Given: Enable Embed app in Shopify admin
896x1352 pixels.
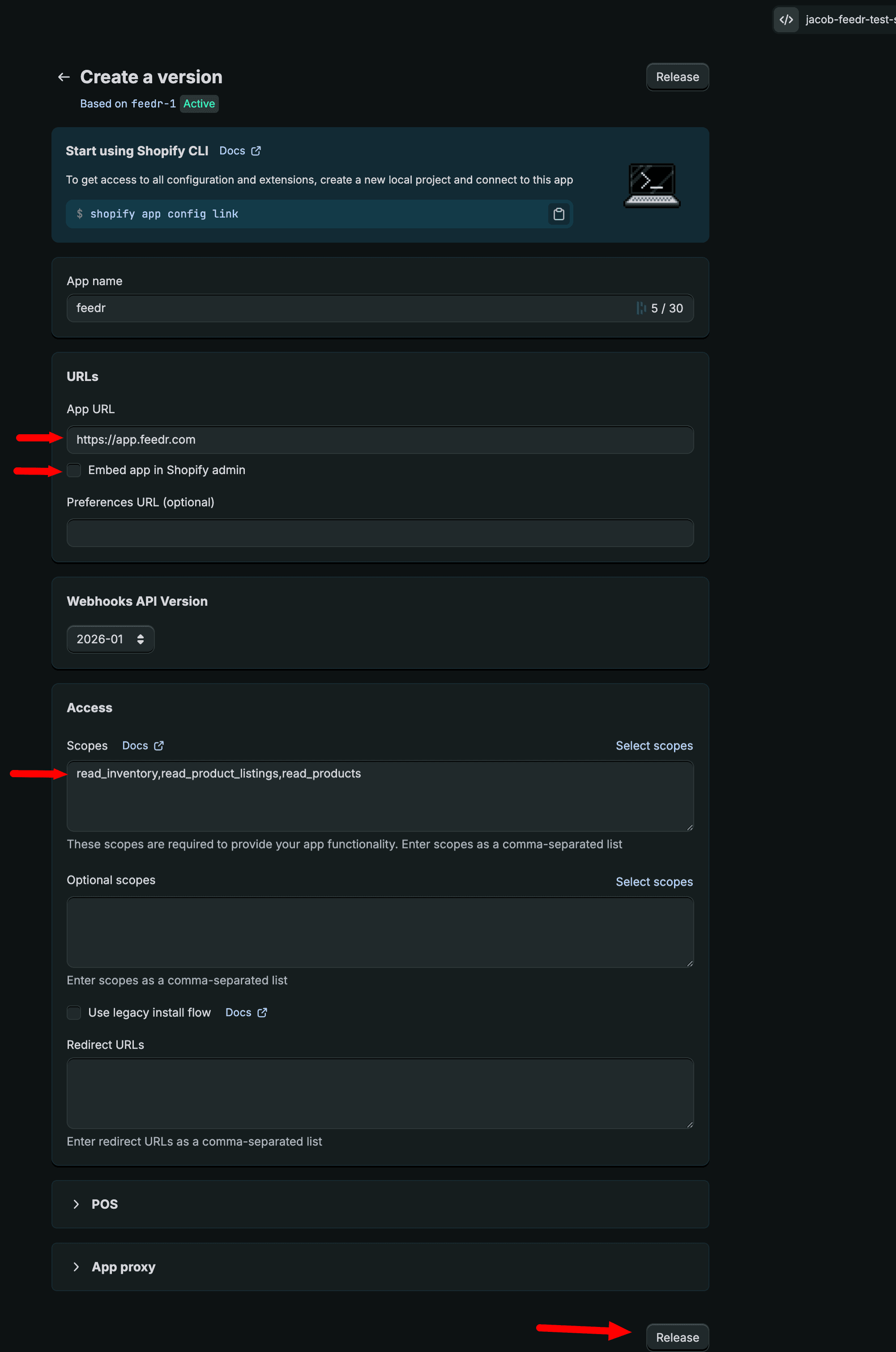Looking at the screenshot, I should [x=74, y=470].
